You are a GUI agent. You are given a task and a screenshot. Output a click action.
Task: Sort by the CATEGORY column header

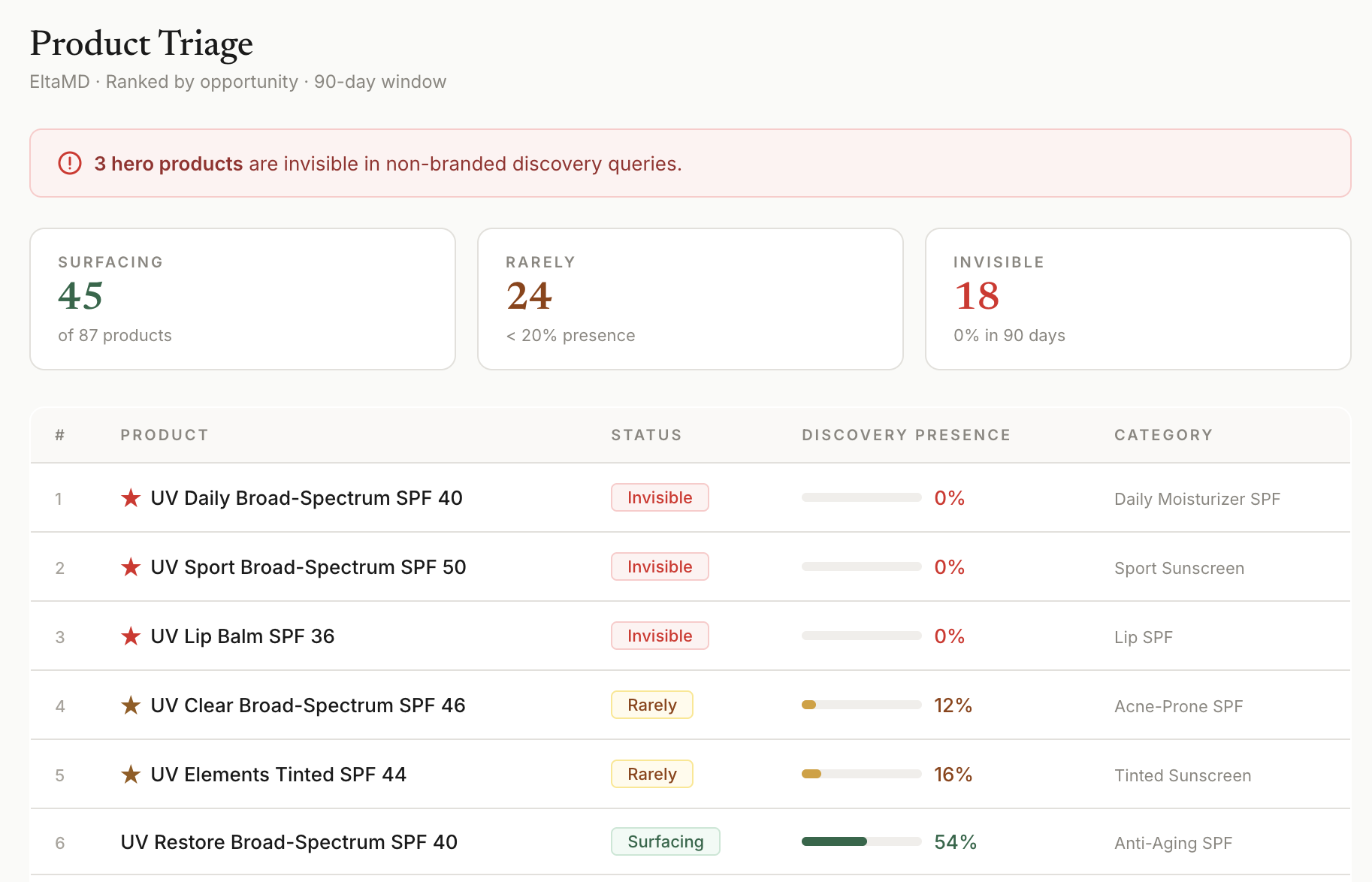pos(1164,435)
